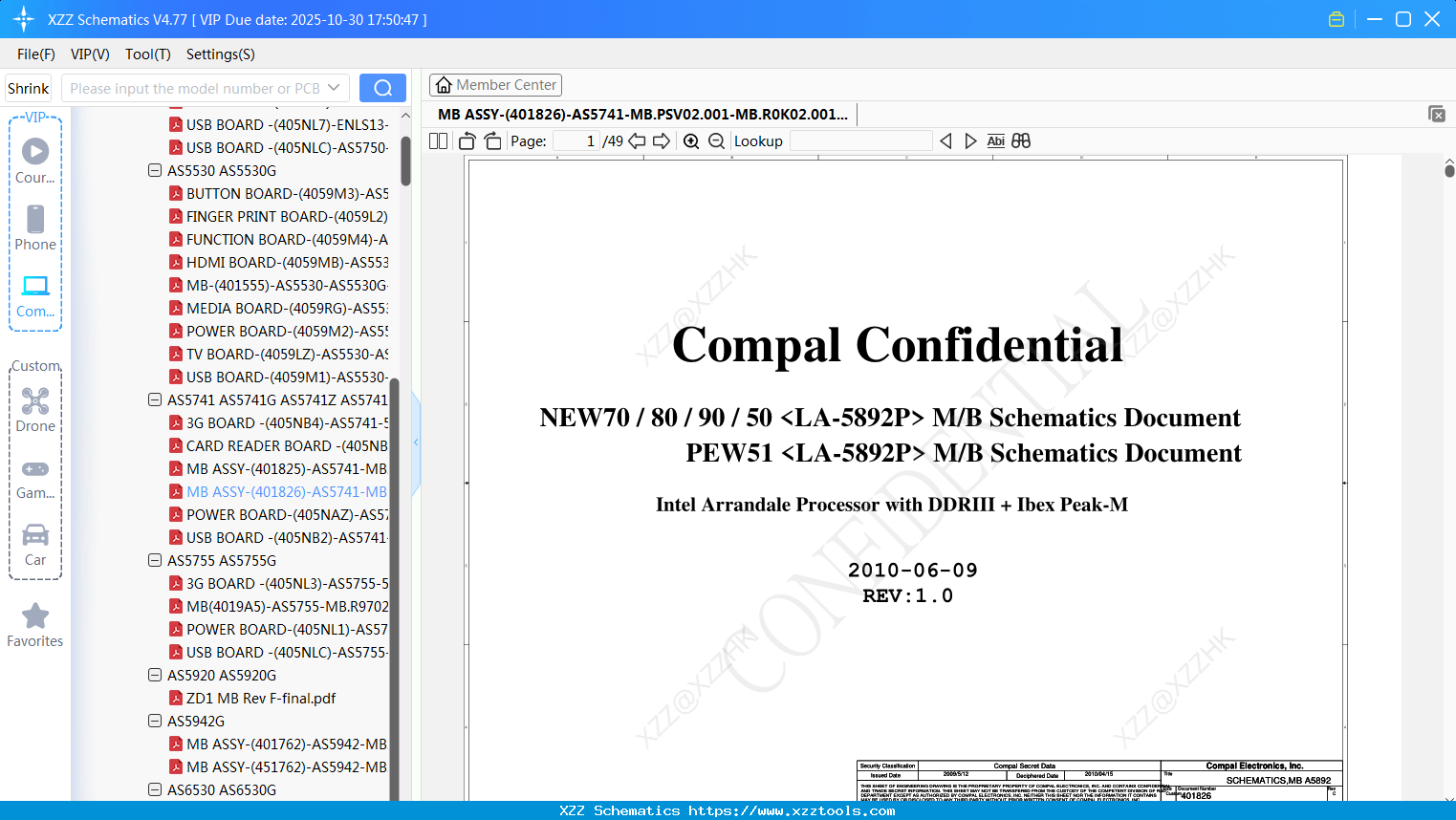The width and height of the screenshot is (1456, 820).
Task: Click the binoculars search icon
Action: 1021,141
